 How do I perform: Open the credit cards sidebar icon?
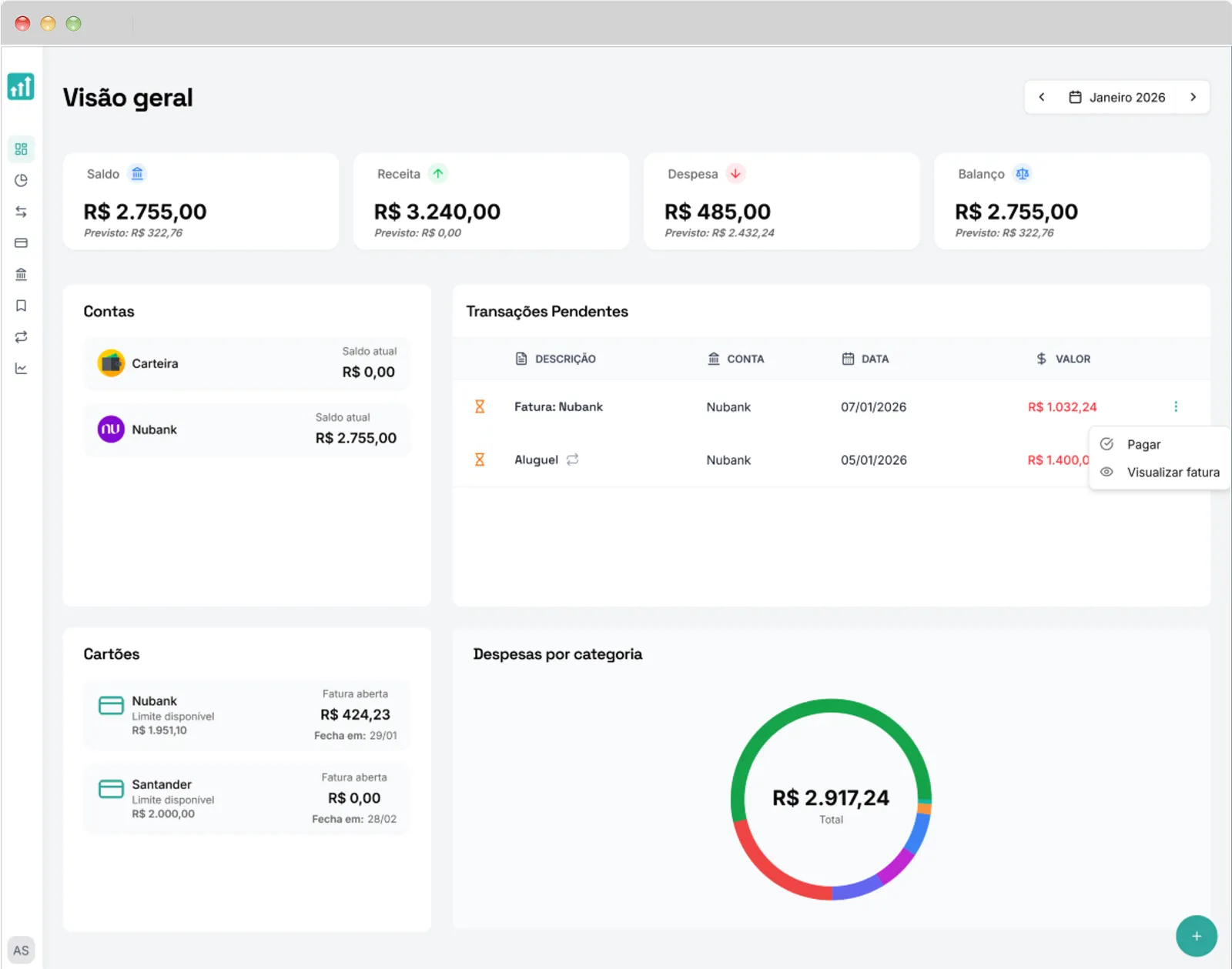point(21,243)
